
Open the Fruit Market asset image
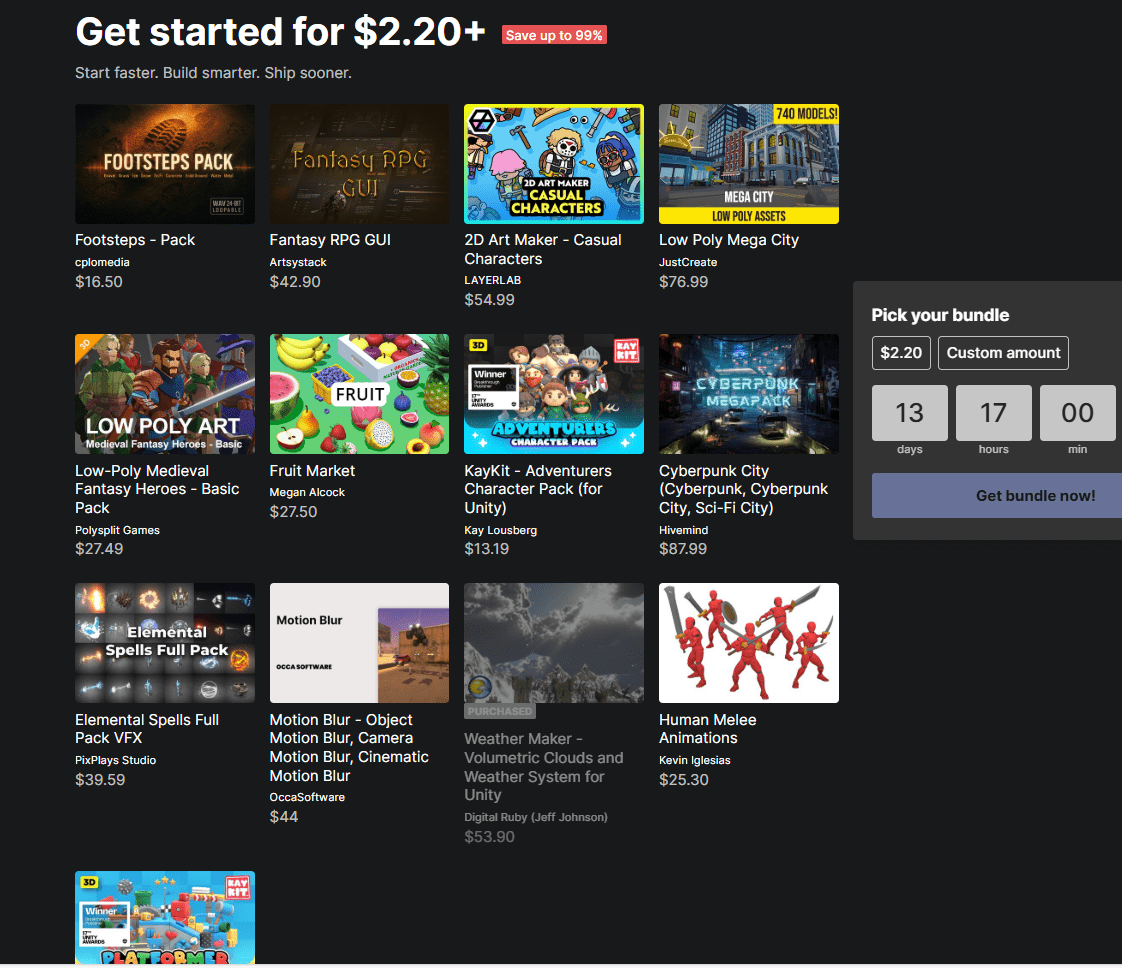[x=359, y=394]
